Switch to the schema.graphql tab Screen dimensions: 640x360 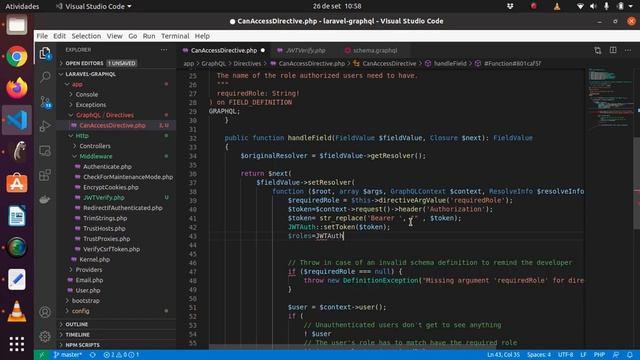click(x=374, y=50)
